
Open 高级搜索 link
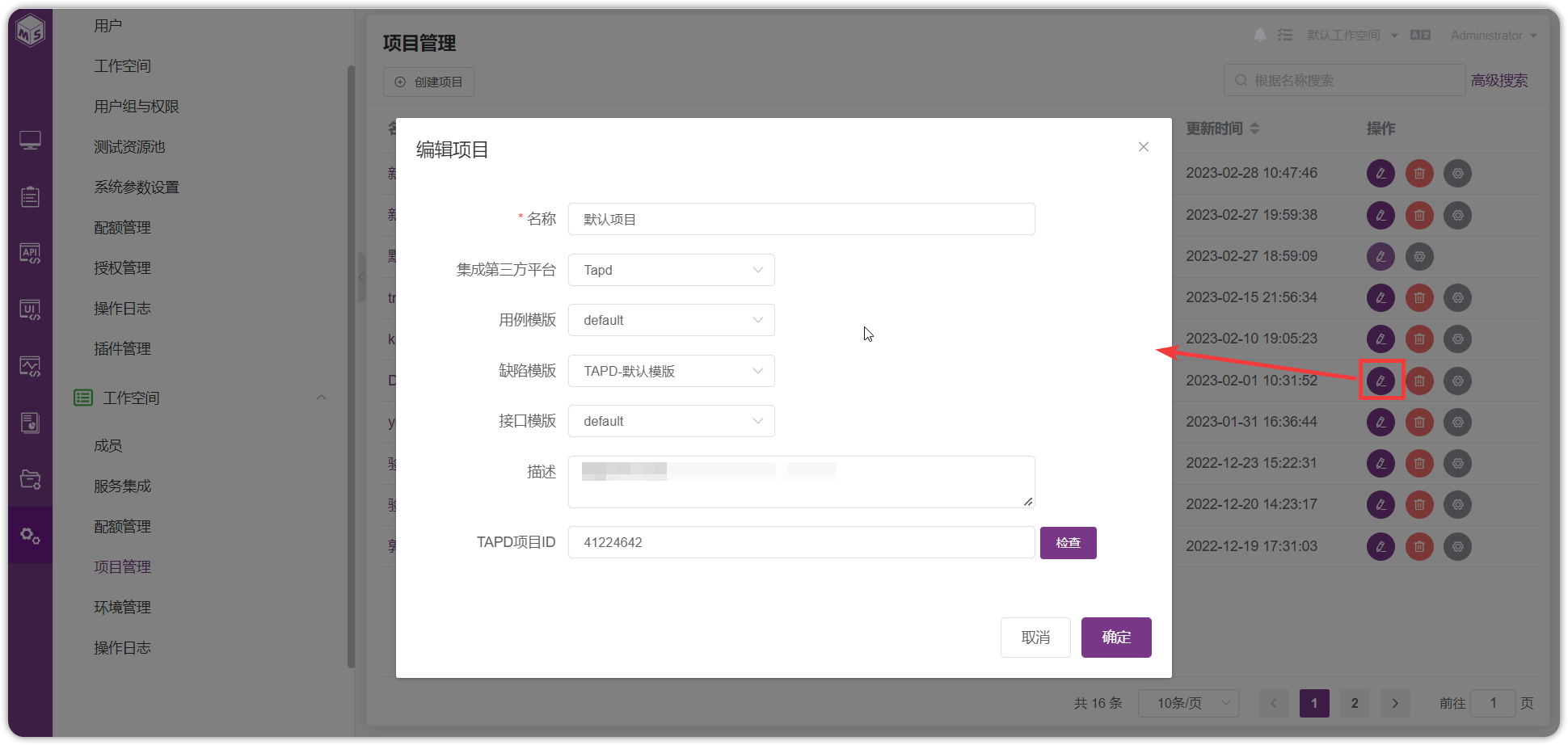click(1499, 80)
